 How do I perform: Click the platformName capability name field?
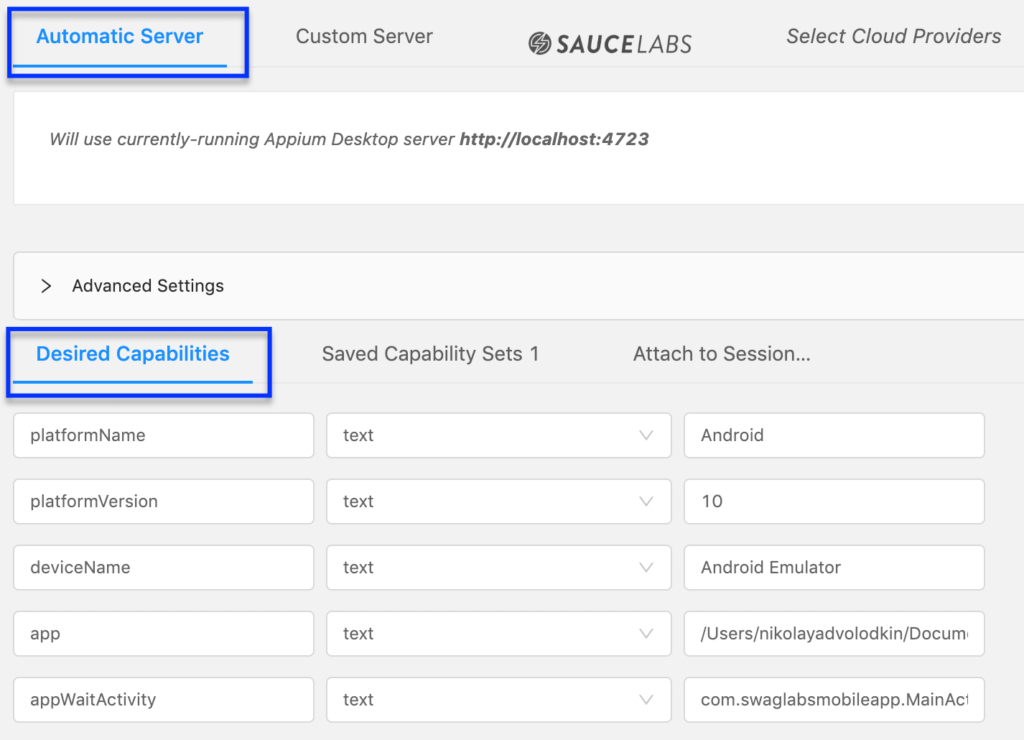click(x=163, y=435)
